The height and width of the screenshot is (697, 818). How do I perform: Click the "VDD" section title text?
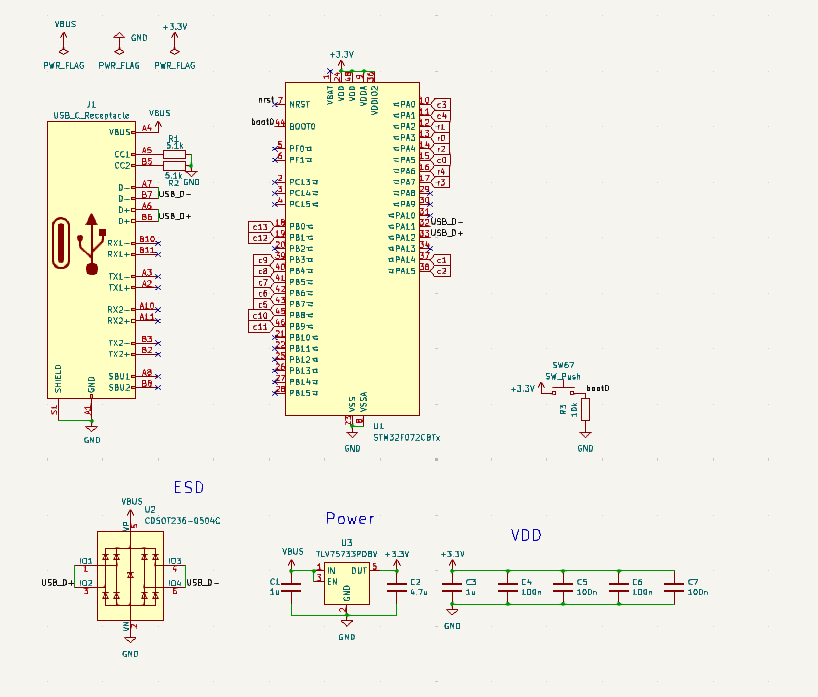526,536
